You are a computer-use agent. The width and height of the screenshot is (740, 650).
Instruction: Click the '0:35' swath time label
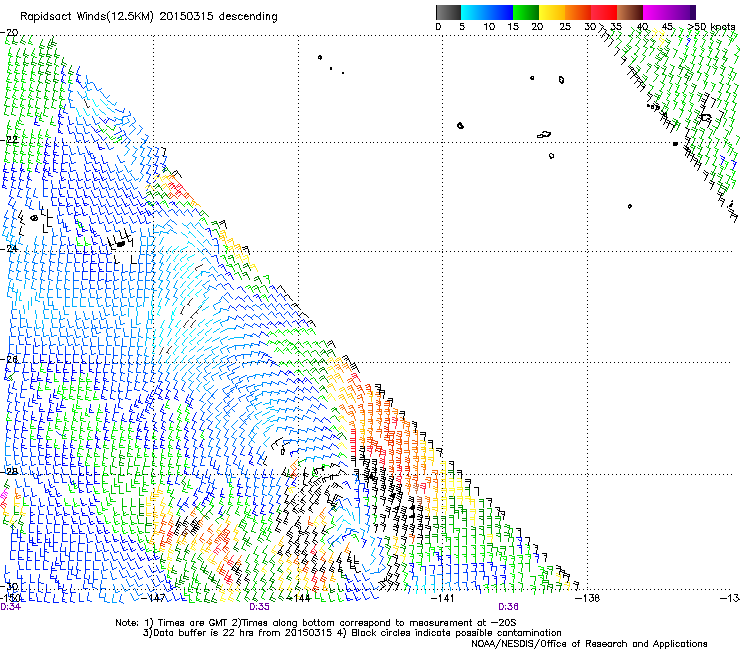pos(260,607)
